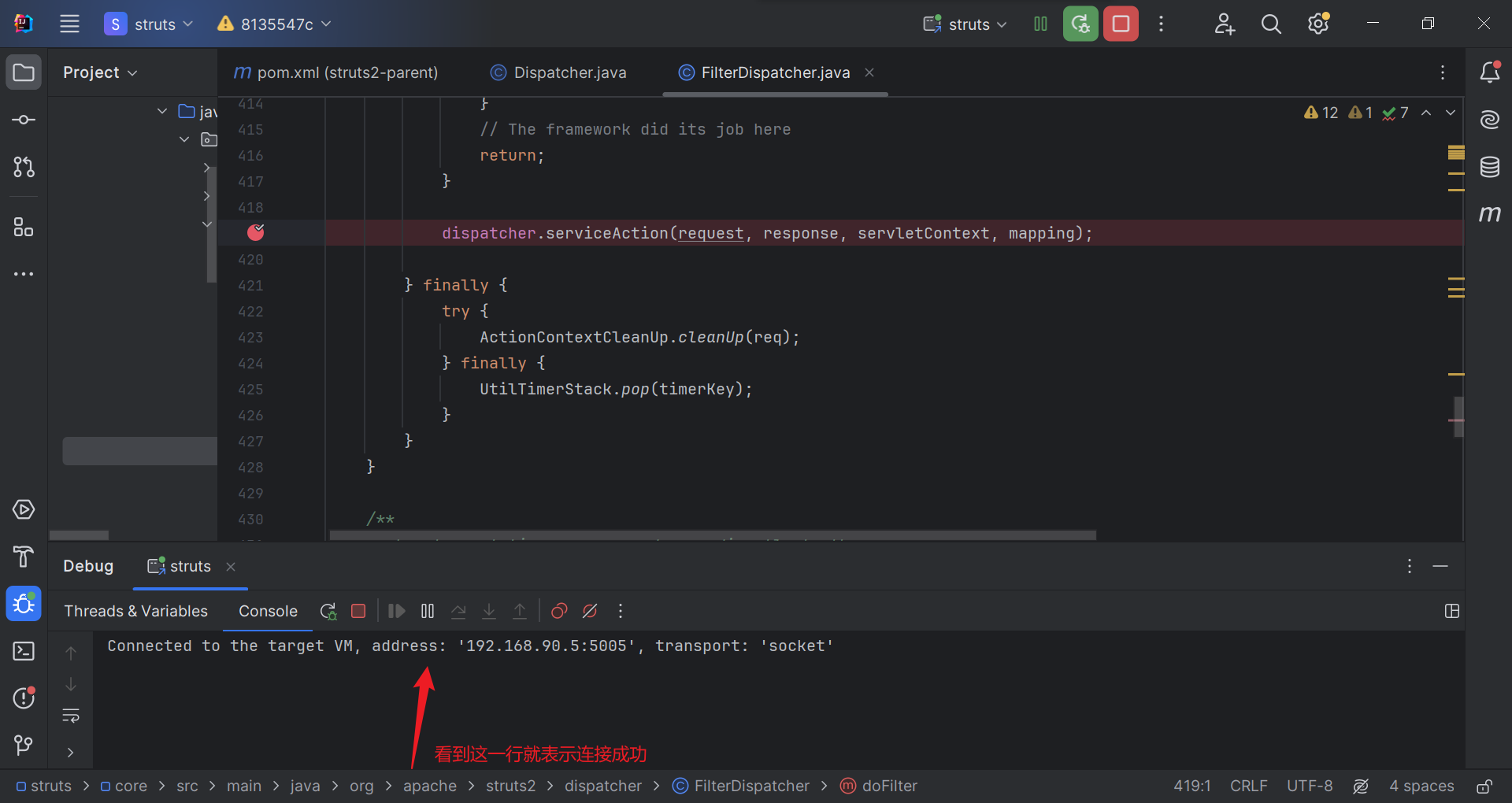The width and height of the screenshot is (1512, 803).
Task: Open the Problems tool window
Action: [x=24, y=698]
